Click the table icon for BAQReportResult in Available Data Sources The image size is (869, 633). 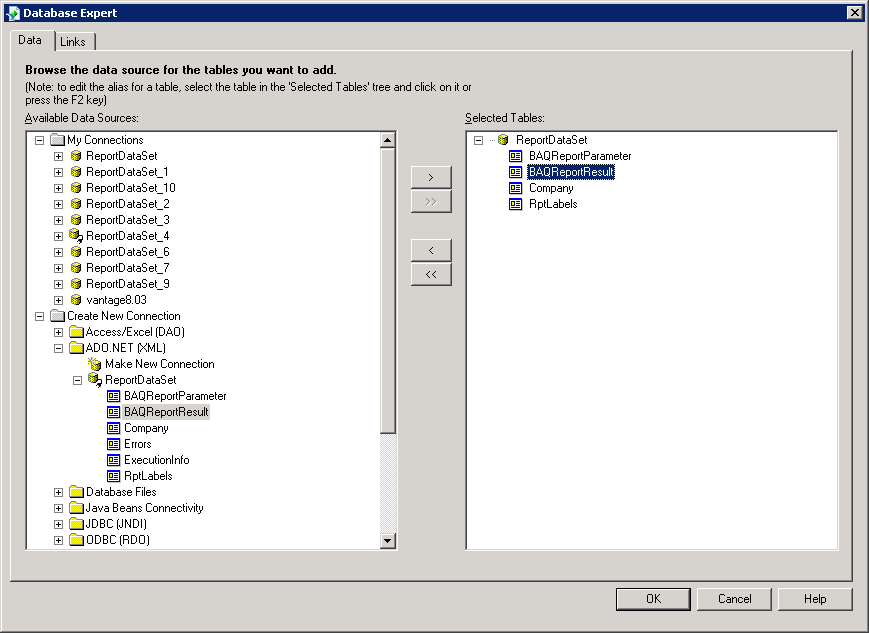click(x=114, y=412)
